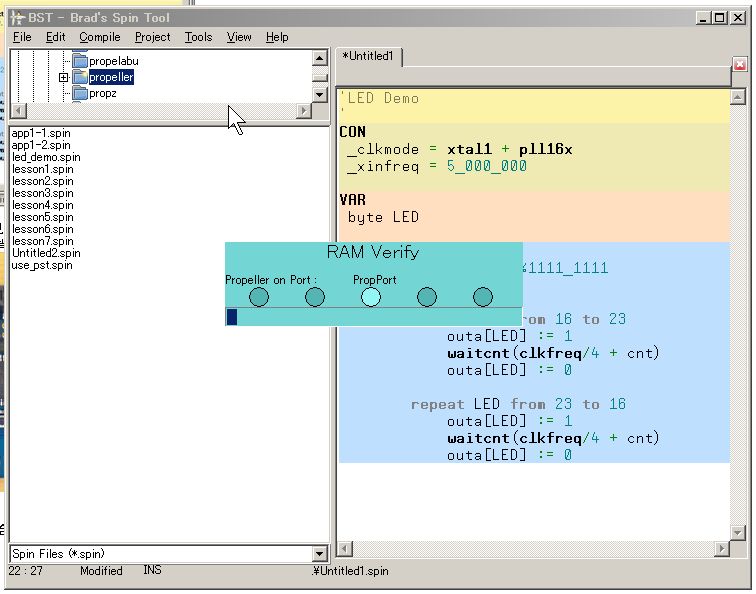Click the propz folder icon
The height and width of the screenshot is (594, 756).
coord(80,94)
